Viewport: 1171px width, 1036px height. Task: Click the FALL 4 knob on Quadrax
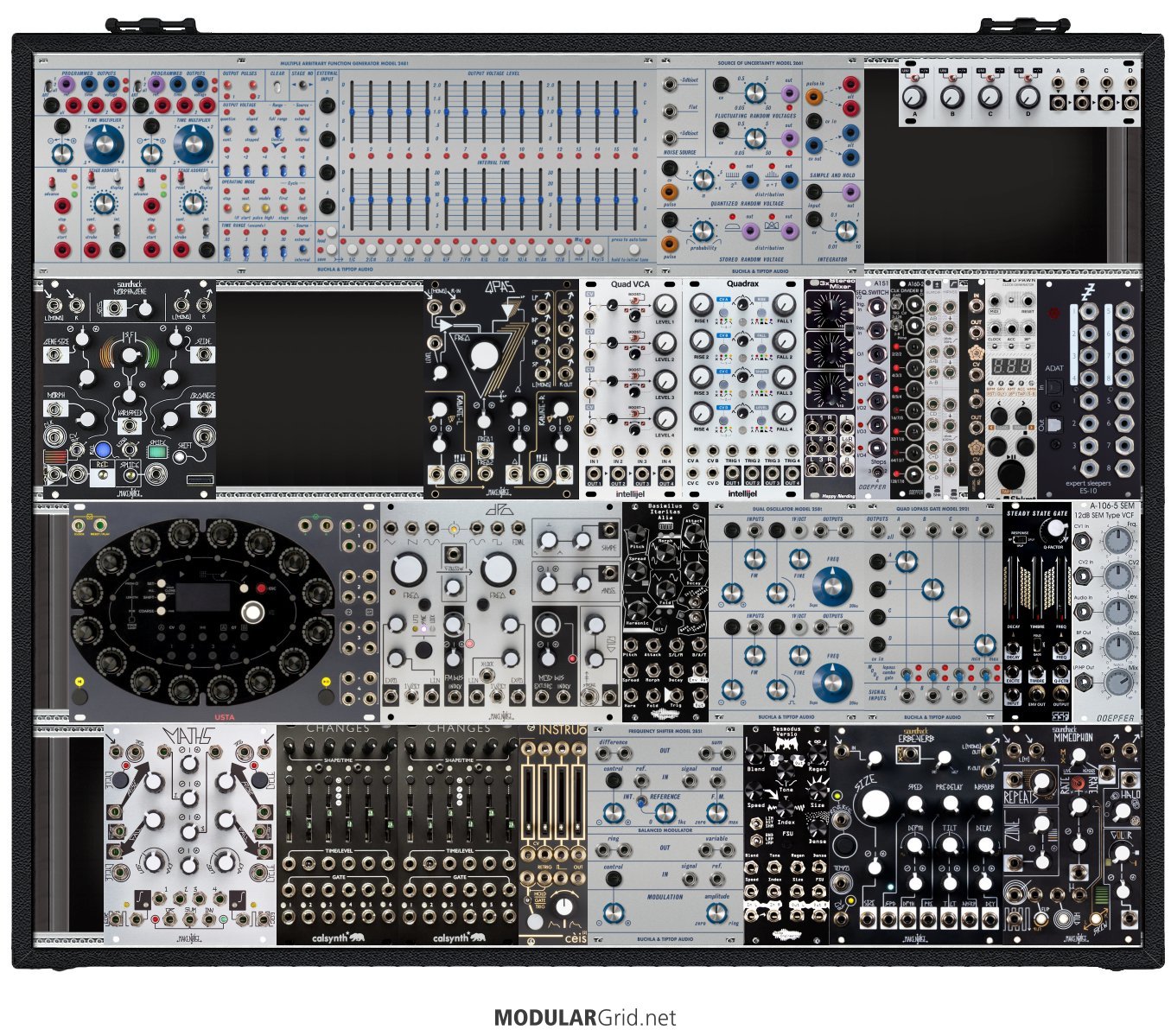(784, 413)
